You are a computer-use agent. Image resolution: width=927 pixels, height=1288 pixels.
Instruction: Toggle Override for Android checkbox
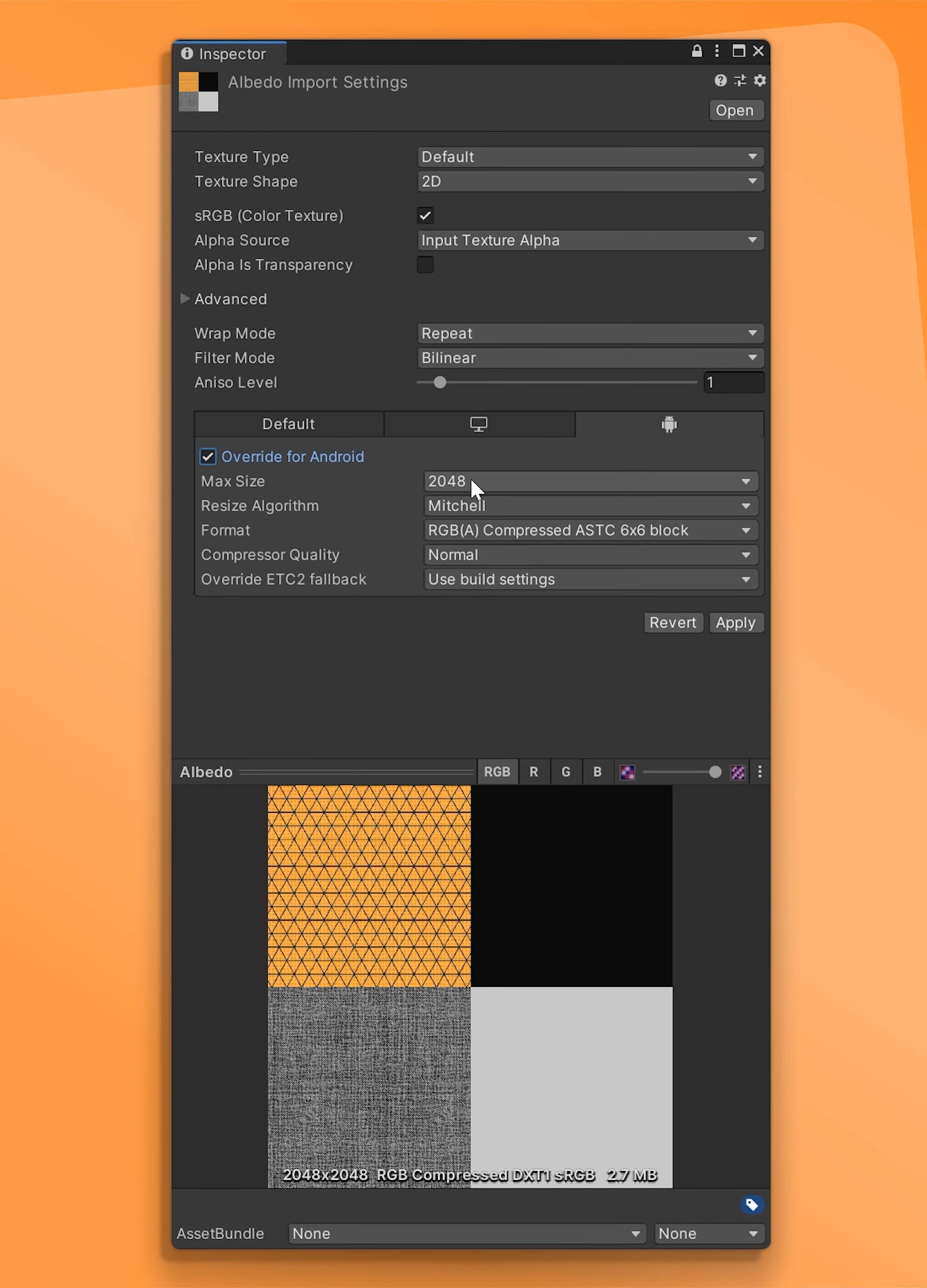[208, 457]
